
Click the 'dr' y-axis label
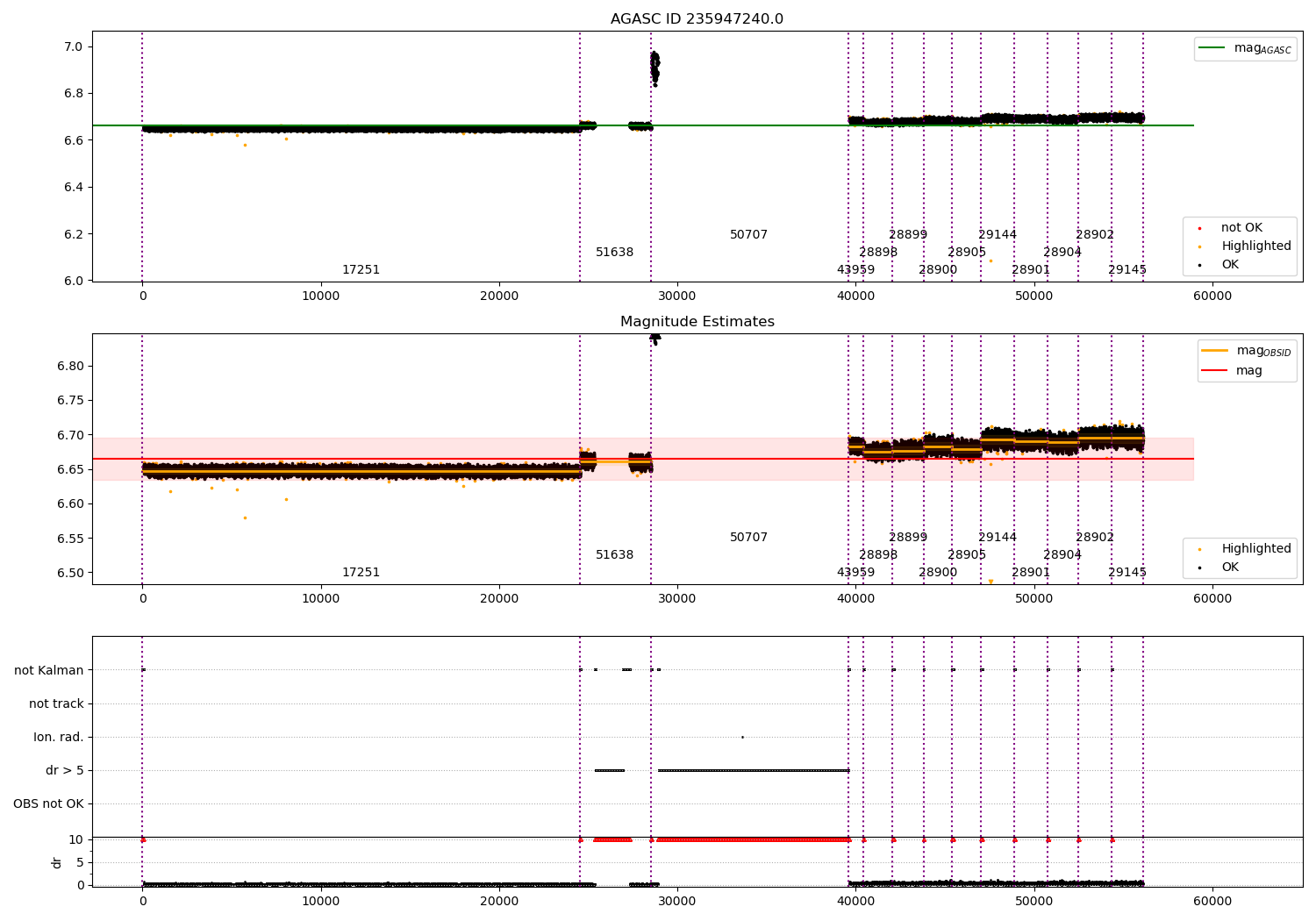pos(57,862)
